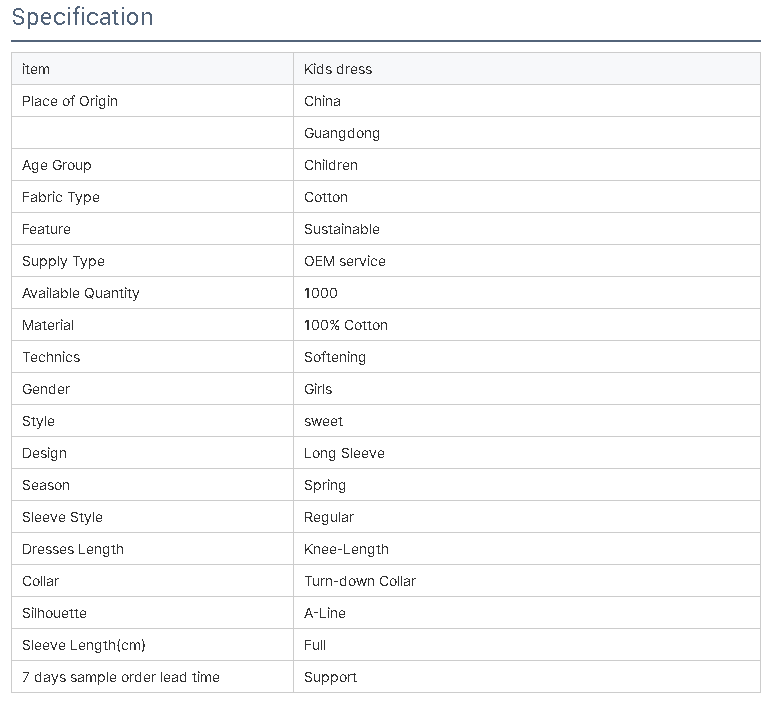Click the Sleeve Style label
This screenshot has width=784, height=704.
[62, 518]
